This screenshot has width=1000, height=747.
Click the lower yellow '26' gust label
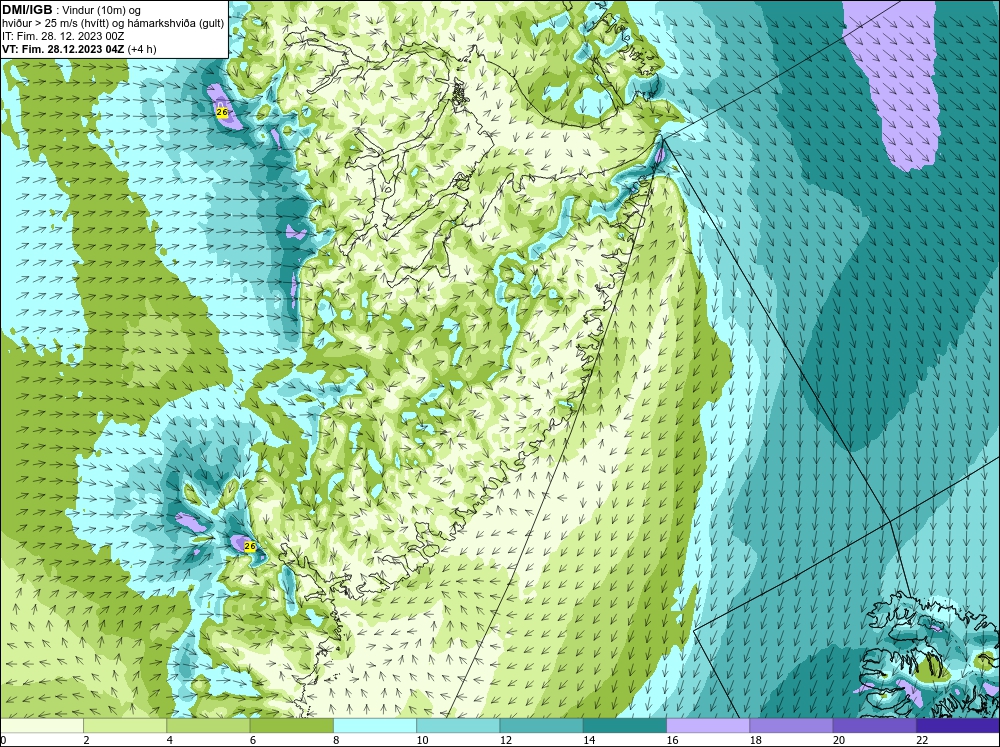[250, 547]
